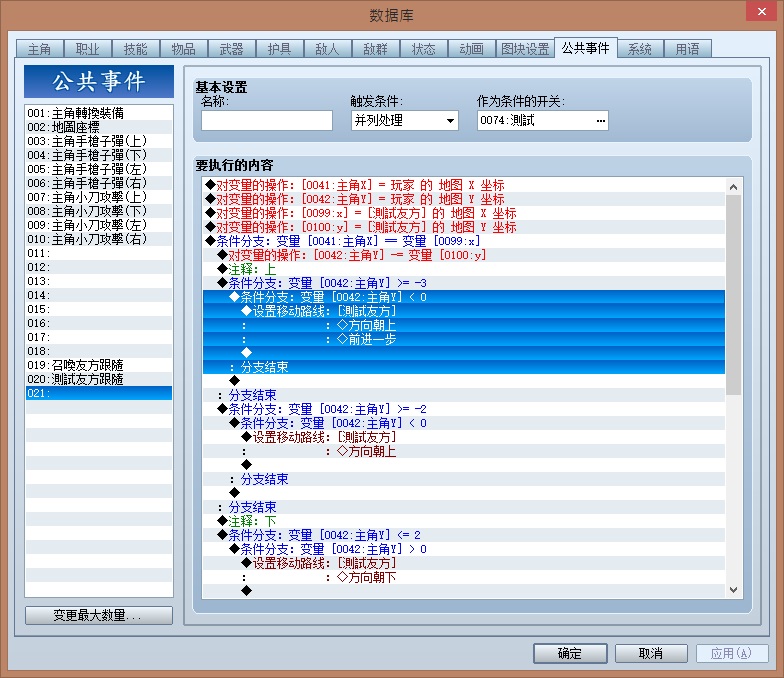This screenshot has height=678, width=784.
Task: Select the highlighted event slot 021
Action: [x=98, y=393]
